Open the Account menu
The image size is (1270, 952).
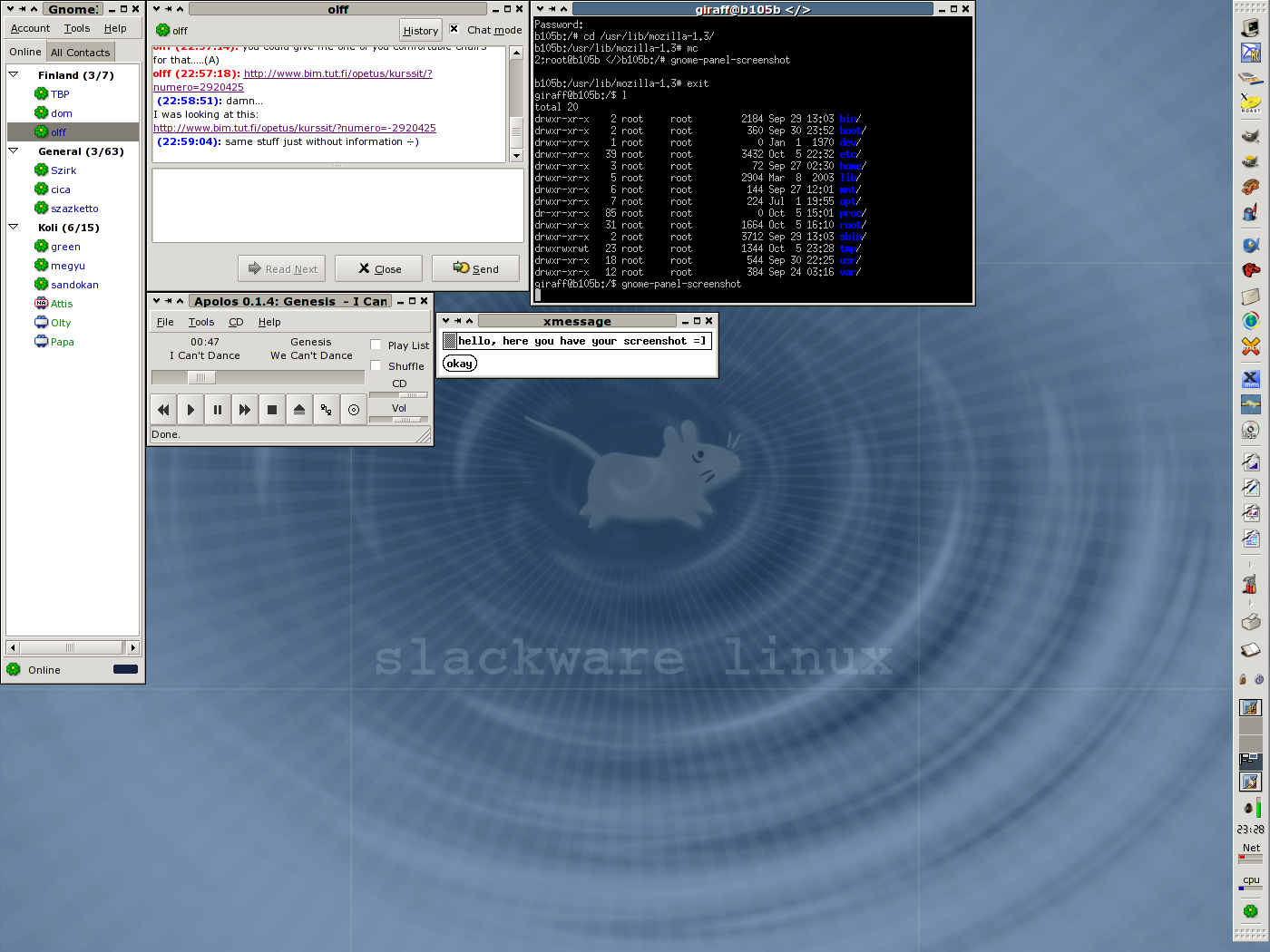coord(30,28)
